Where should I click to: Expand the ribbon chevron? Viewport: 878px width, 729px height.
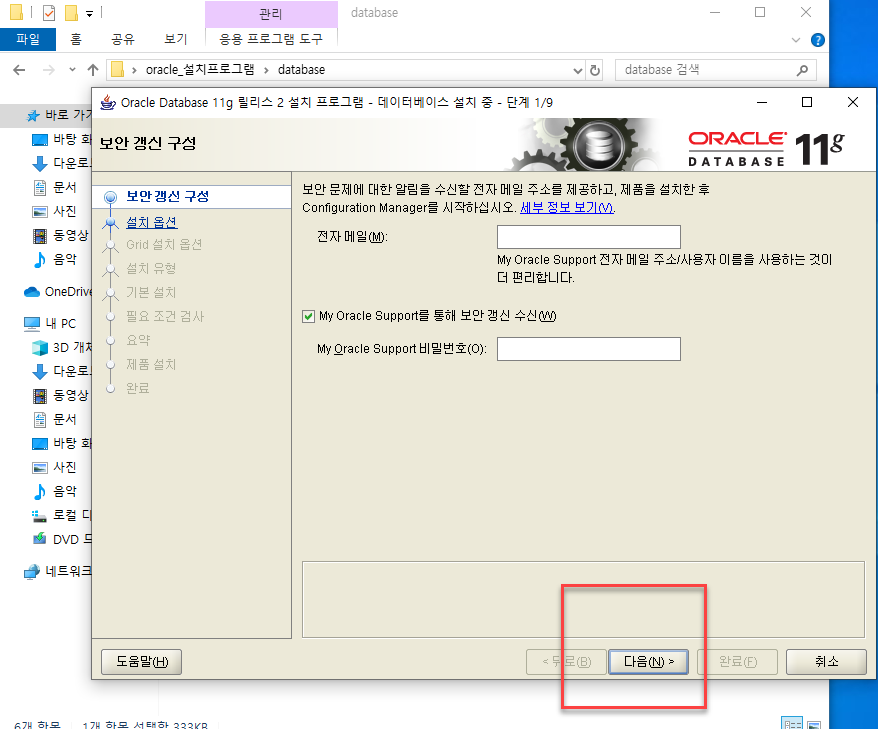click(x=796, y=40)
